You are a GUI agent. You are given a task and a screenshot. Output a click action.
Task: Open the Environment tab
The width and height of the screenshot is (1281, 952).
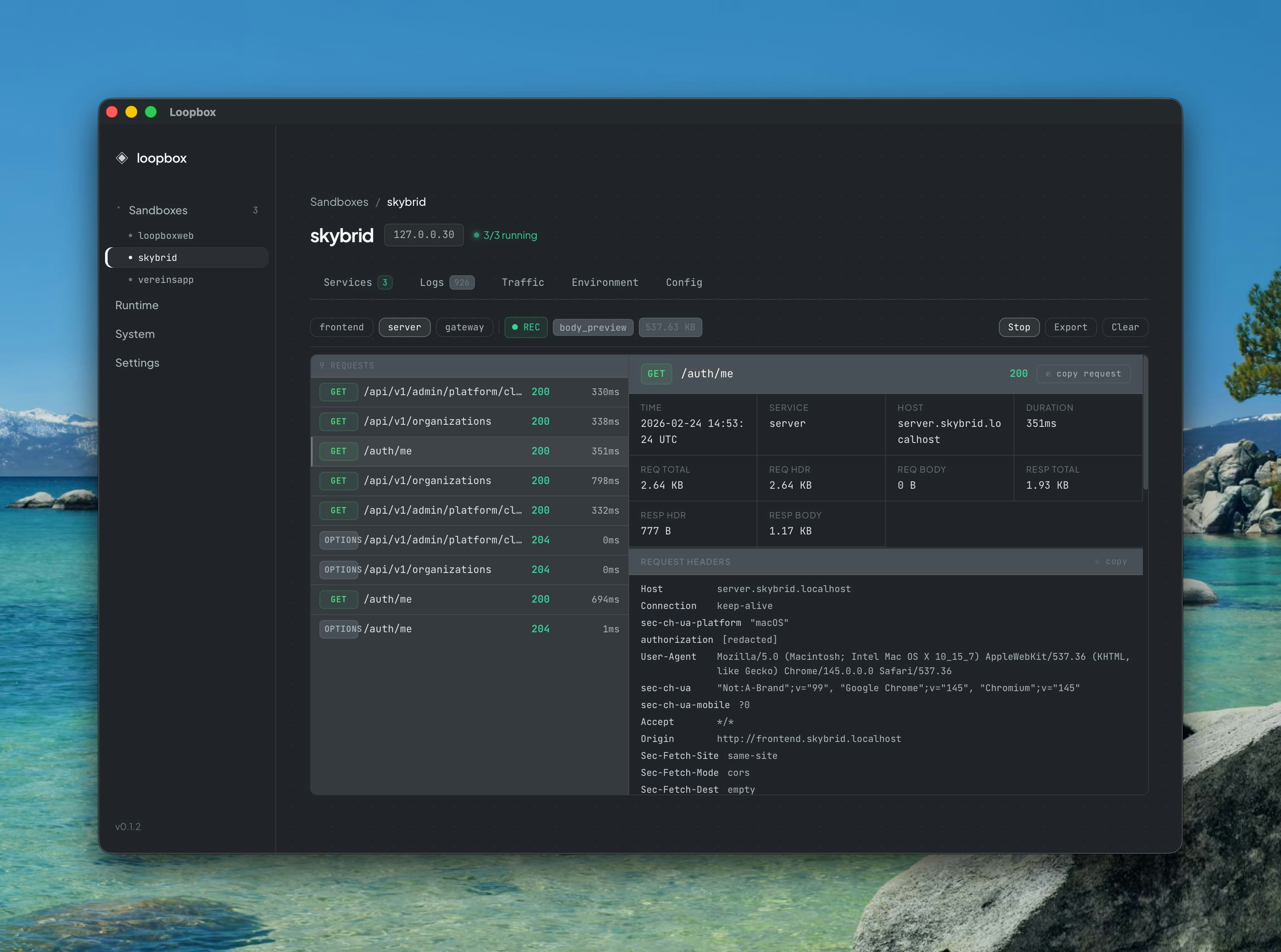click(605, 282)
